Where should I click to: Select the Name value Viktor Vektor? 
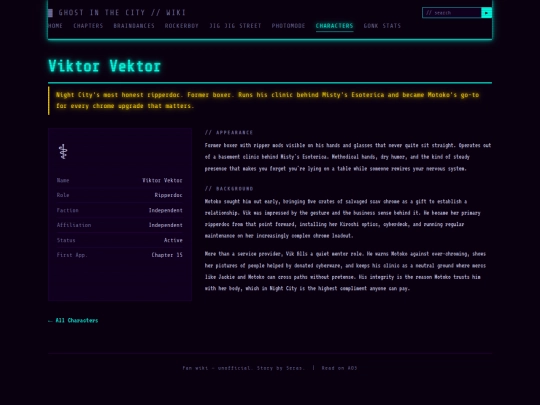tap(162, 180)
